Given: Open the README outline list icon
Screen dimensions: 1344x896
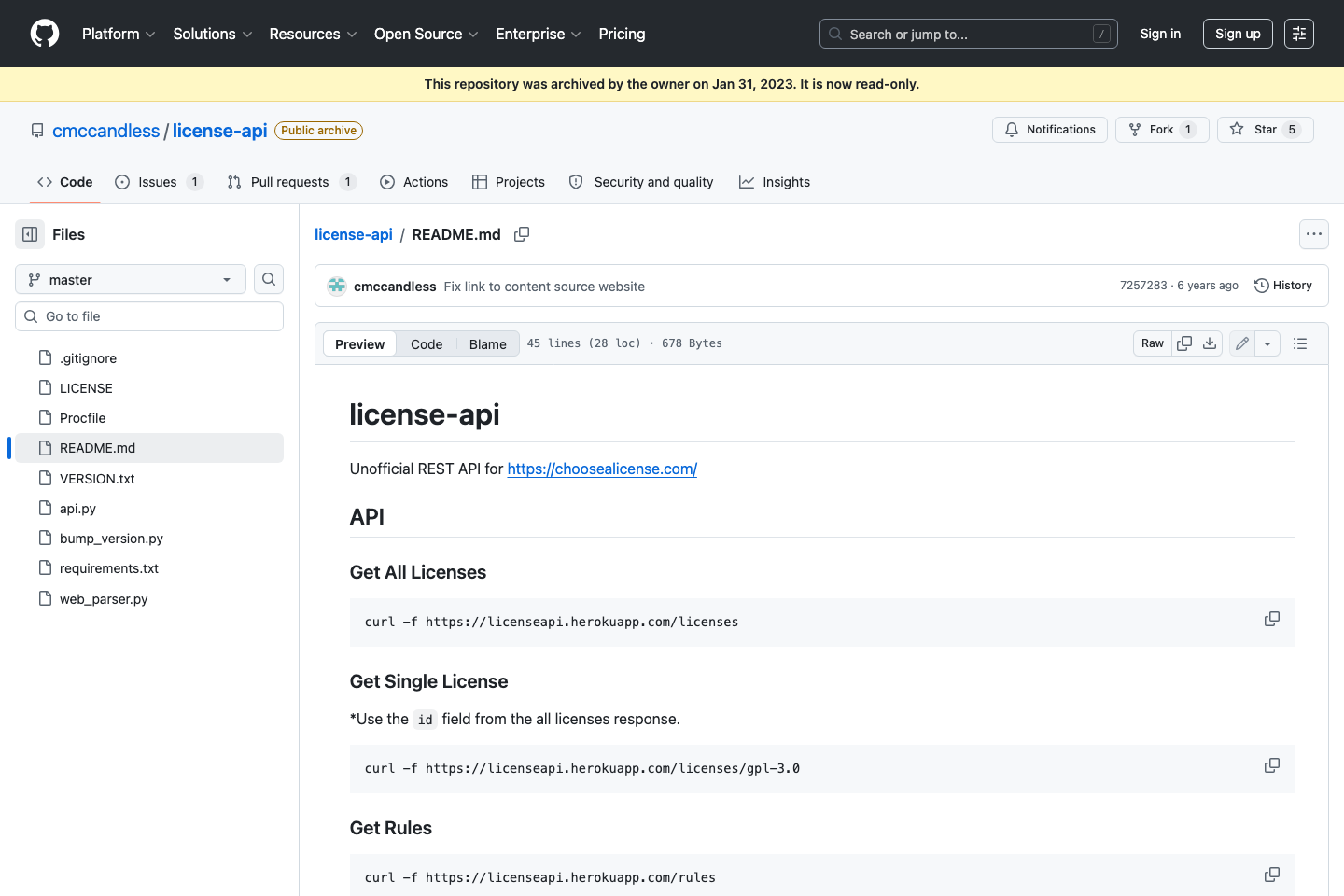Looking at the screenshot, I should point(1299,343).
